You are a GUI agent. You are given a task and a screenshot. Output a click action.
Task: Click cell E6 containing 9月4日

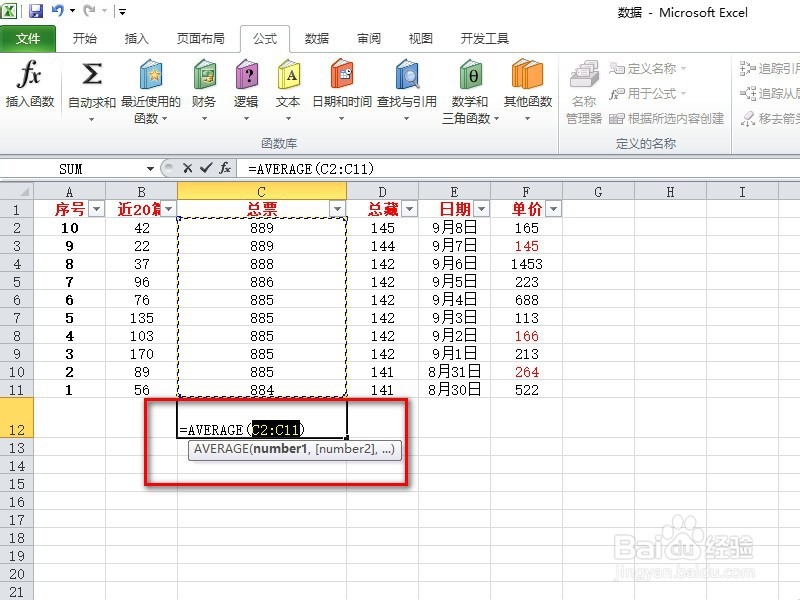click(455, 300)
